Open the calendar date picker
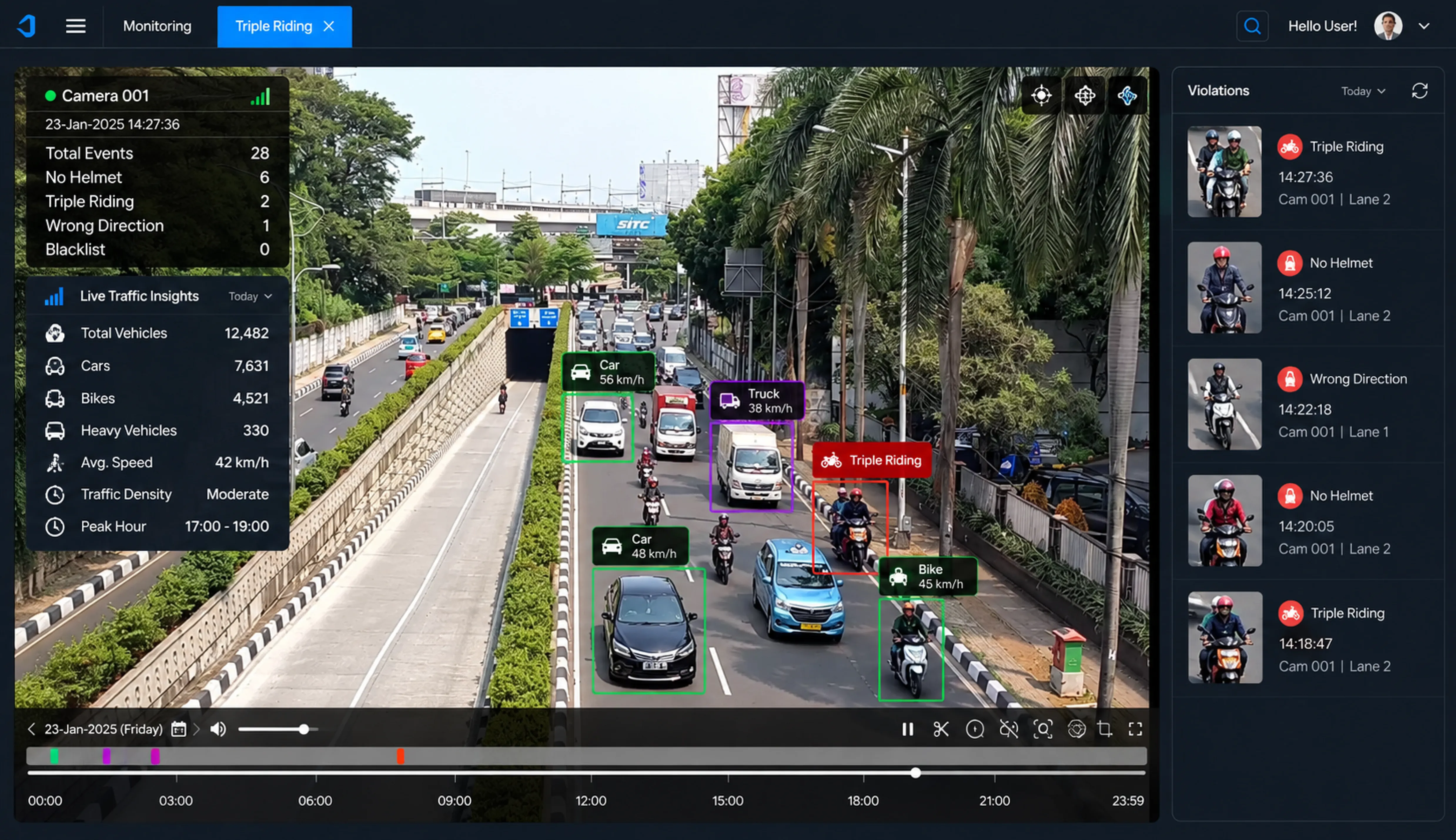Image resolution: width=1456 pixels, height=840 pixels. (x=179, y=729)
